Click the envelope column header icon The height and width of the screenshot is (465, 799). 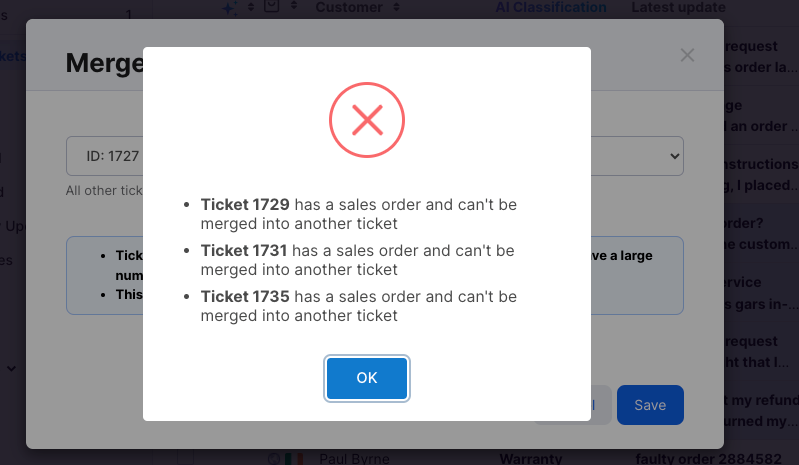[x=272, y=6]
